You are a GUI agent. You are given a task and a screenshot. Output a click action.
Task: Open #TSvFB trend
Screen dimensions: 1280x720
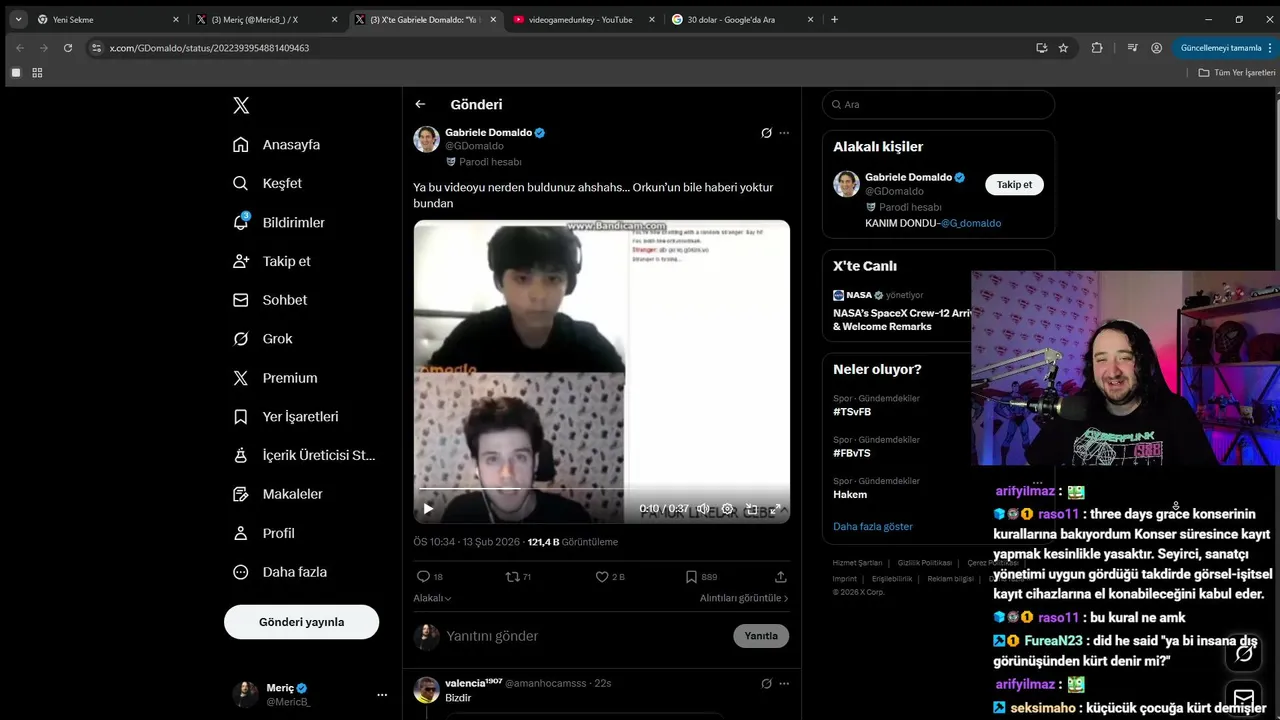click(852, 411)
